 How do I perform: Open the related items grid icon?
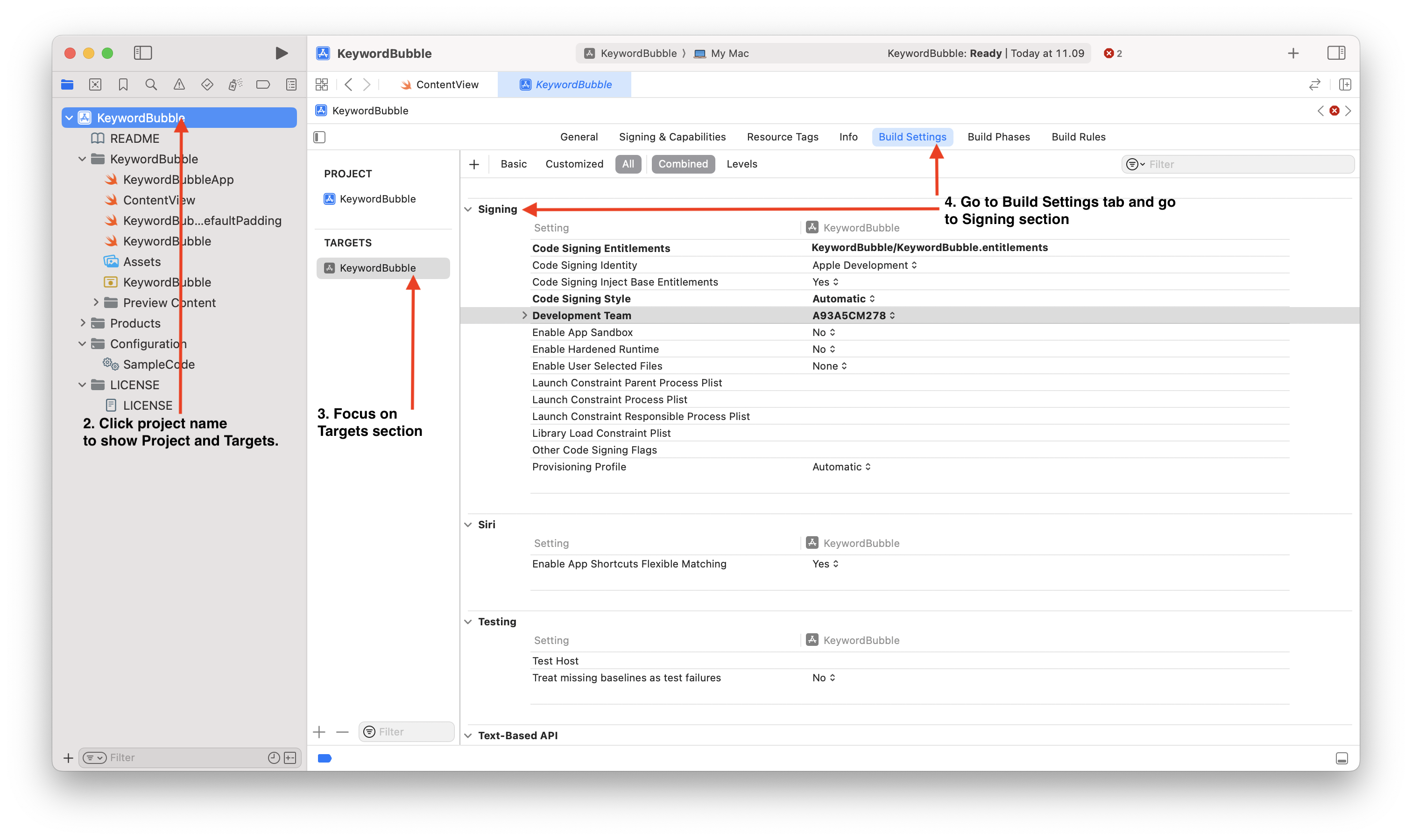point(321,84)
